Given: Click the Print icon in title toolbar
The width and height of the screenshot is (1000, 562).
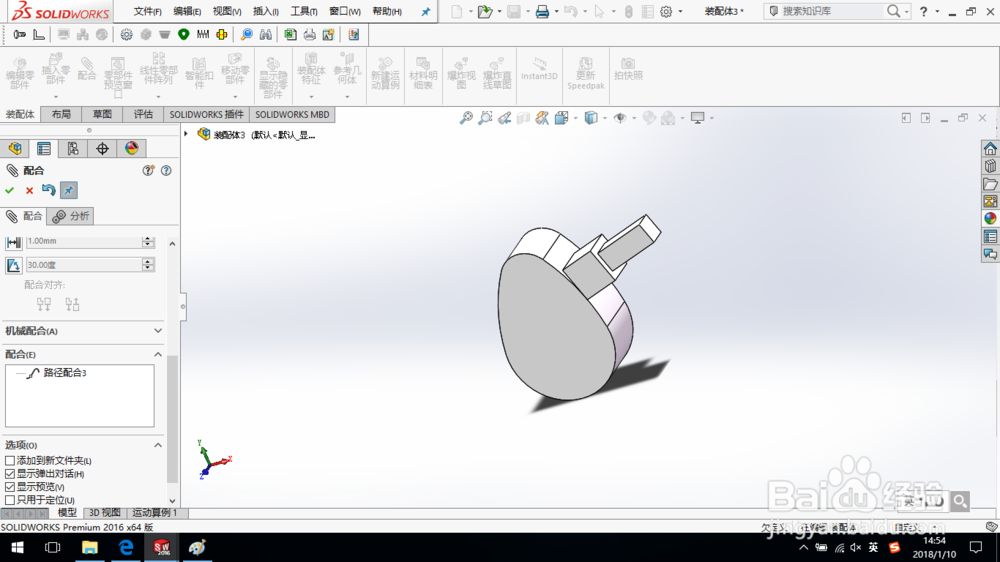Looking at the screenshot, I should click(542, 11).
